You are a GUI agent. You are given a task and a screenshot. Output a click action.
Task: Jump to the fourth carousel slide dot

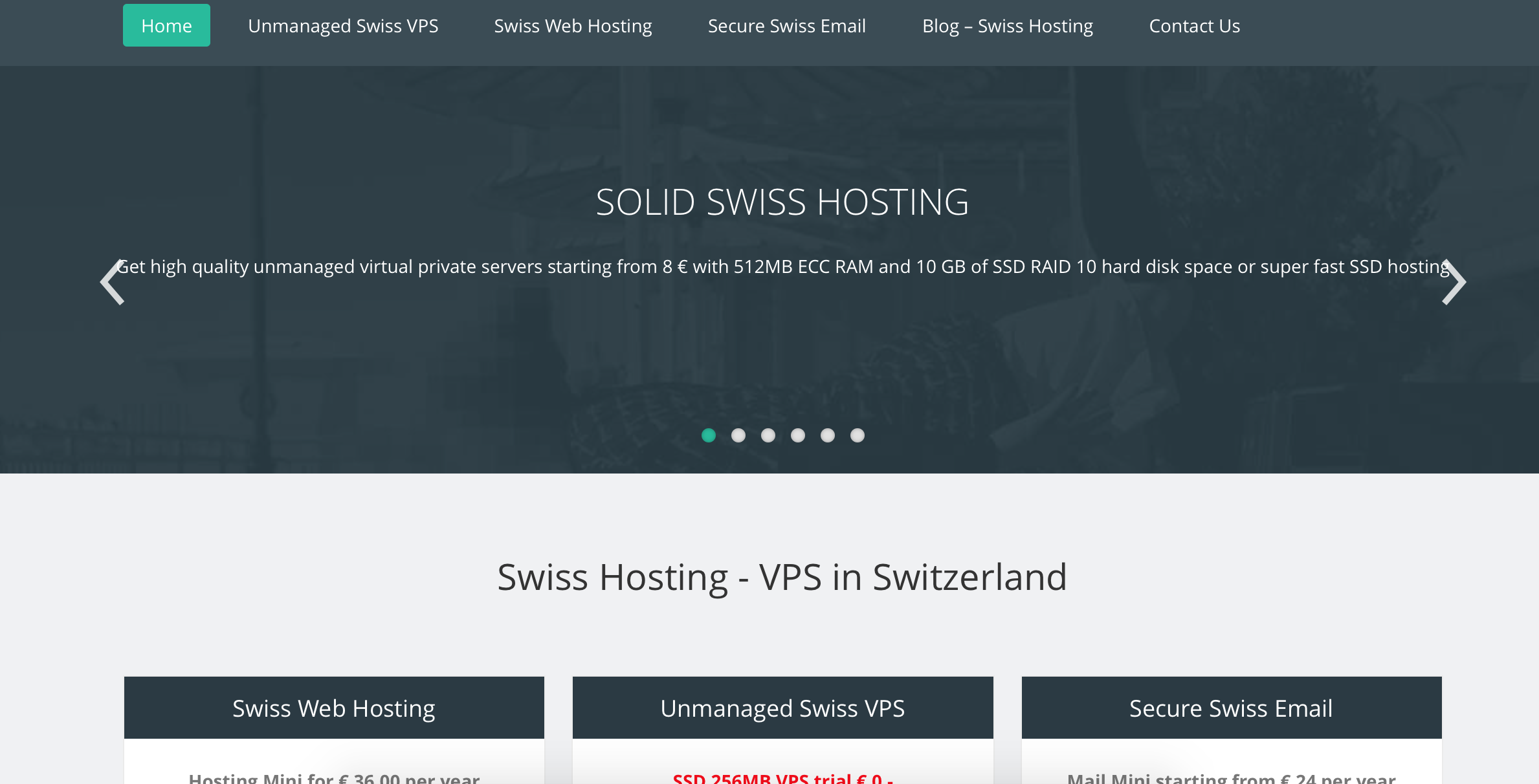click(798, 435)
